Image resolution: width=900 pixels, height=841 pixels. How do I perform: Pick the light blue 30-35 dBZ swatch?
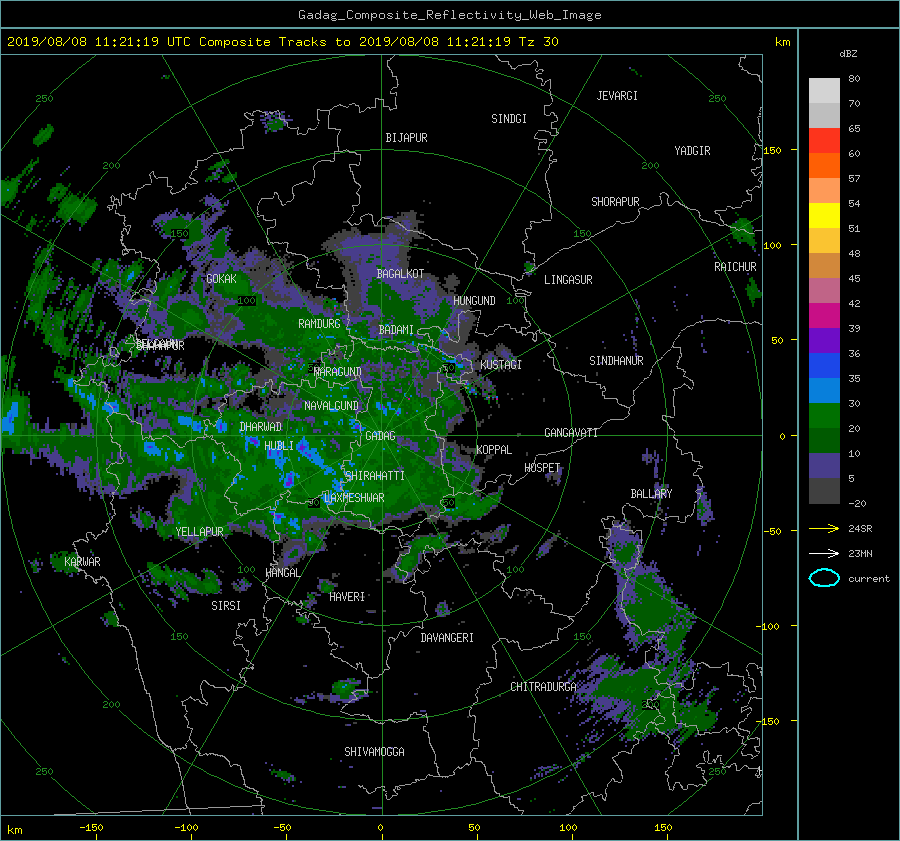click(x=824, y=390)
